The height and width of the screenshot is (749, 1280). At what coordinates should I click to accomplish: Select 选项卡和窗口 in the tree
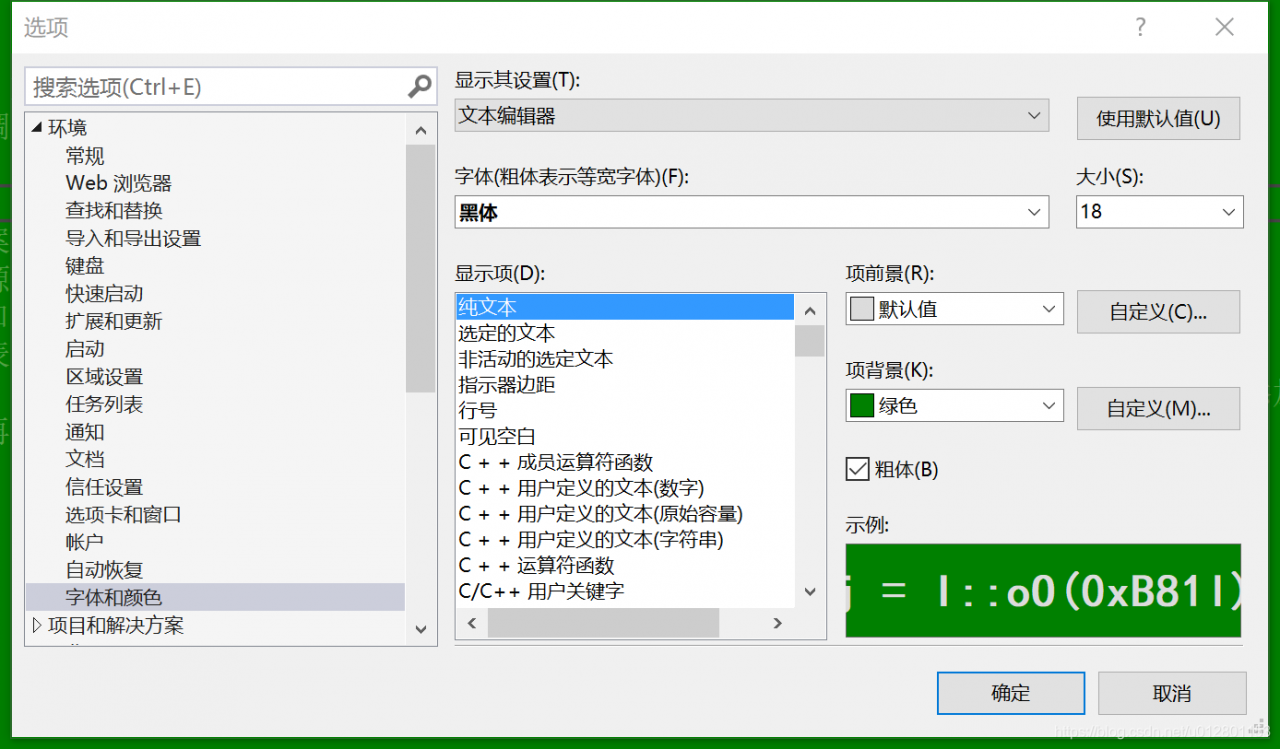[x=124, y=515]
